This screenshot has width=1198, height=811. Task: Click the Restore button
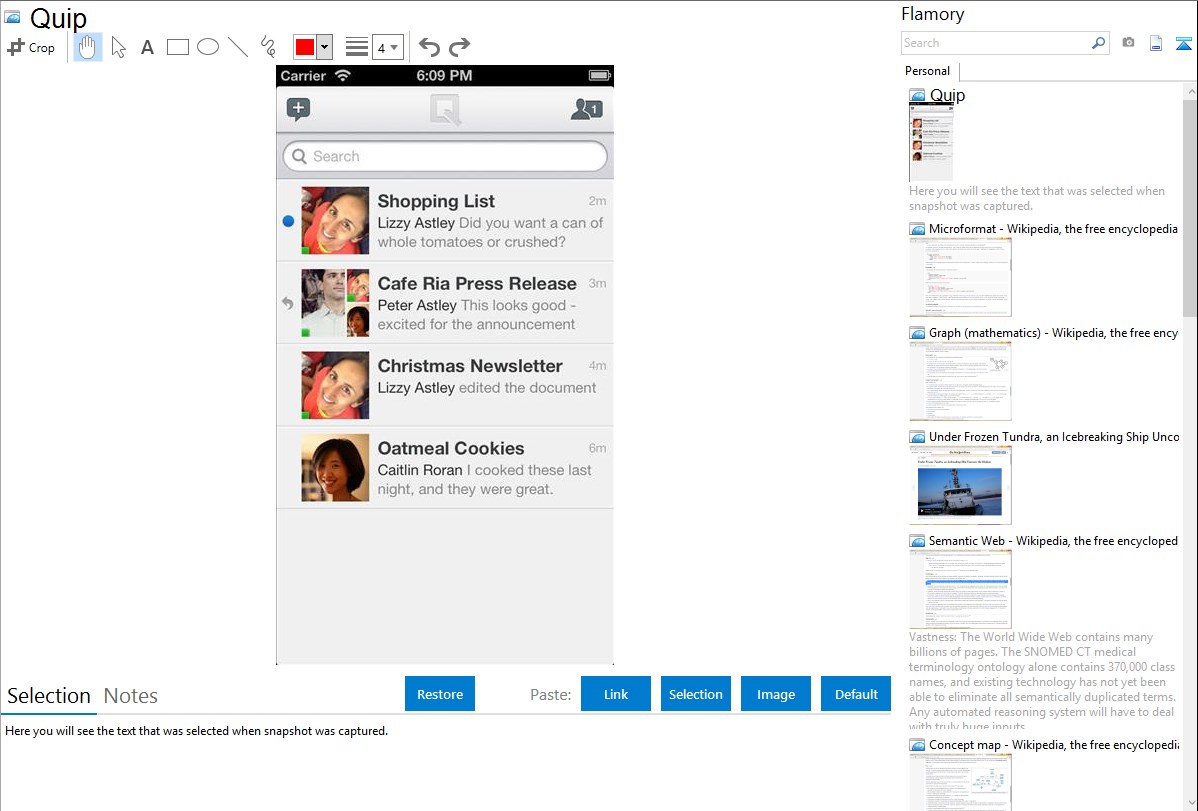(x=440, y=694)
